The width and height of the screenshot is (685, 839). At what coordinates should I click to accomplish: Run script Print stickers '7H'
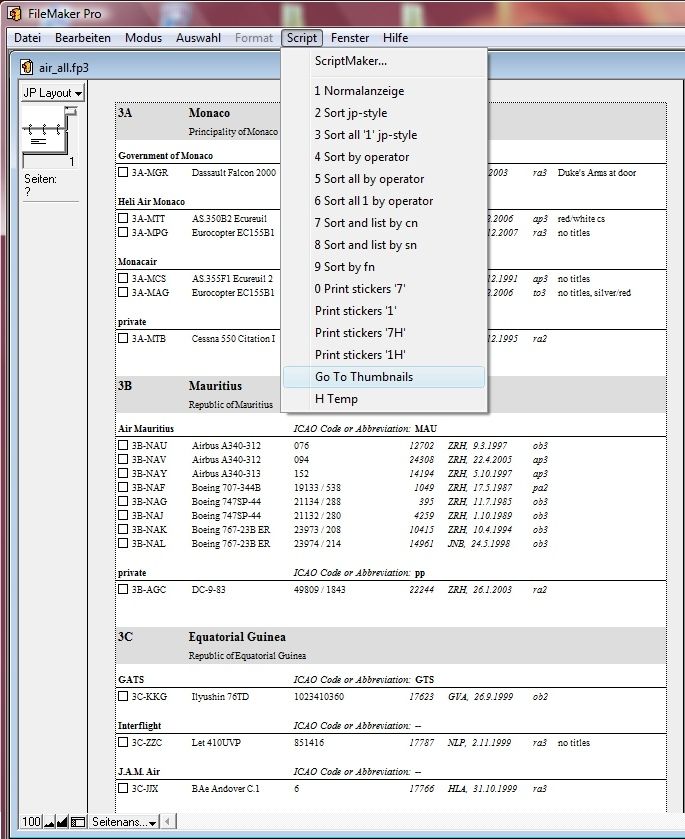click(384, 332)
